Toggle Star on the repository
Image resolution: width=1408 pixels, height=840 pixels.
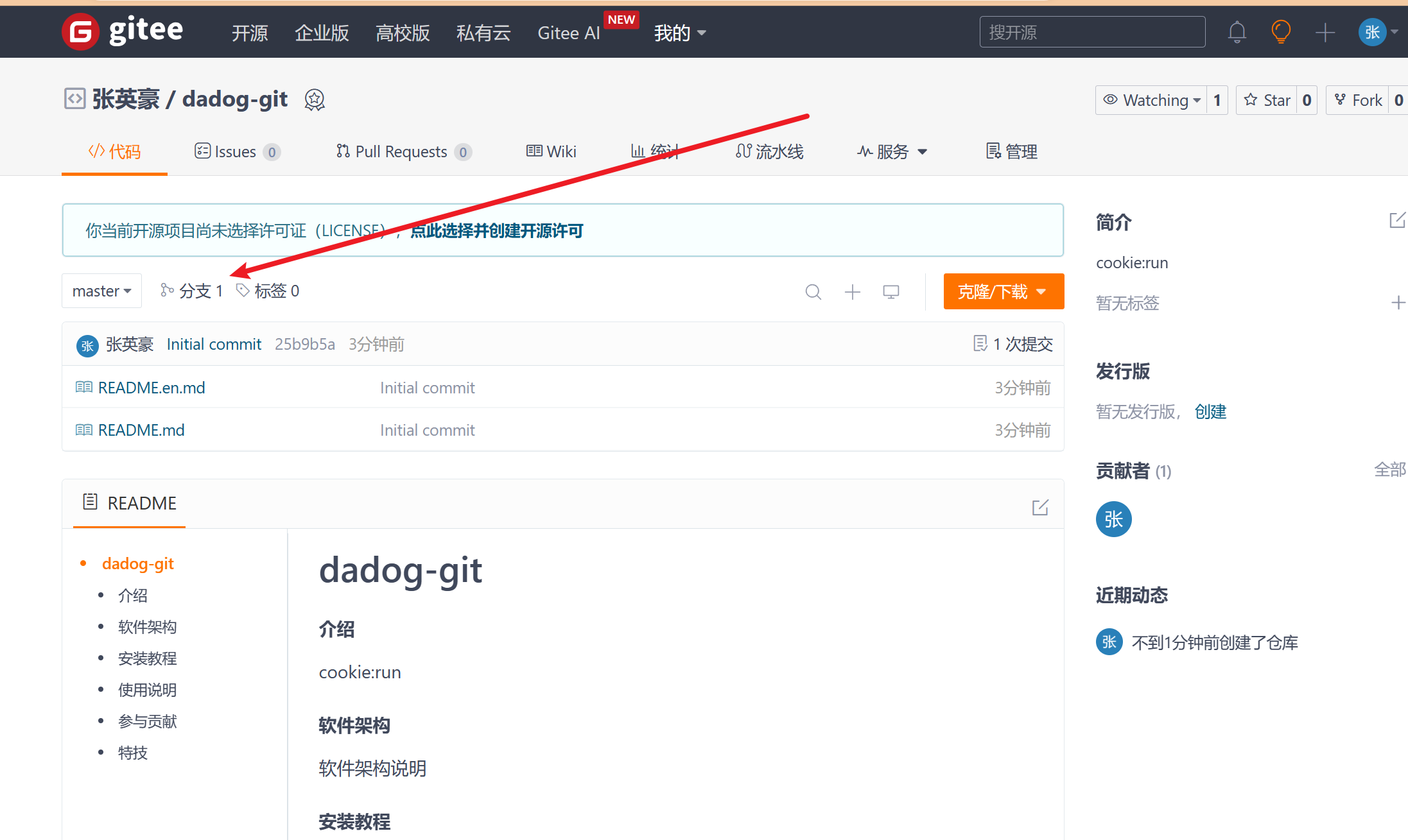(x=1267, y=100)
